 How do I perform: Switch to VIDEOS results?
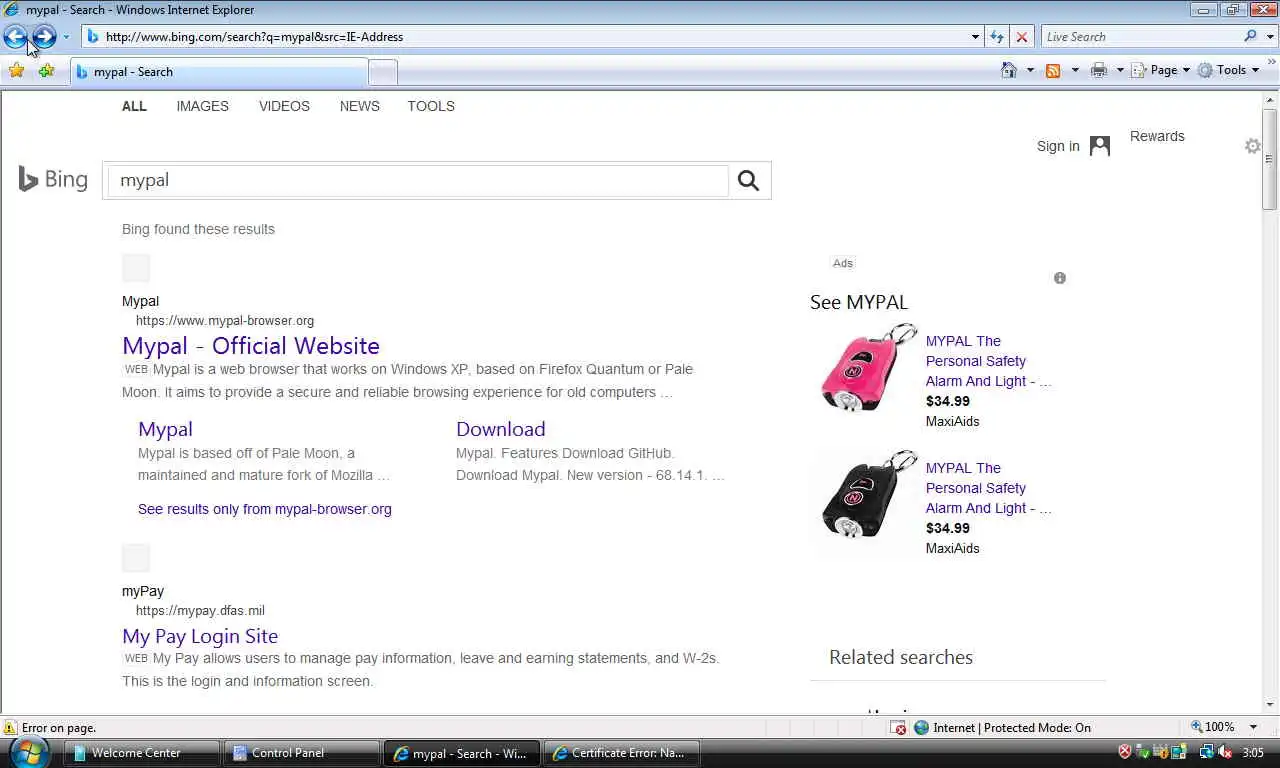coord(284,106)
